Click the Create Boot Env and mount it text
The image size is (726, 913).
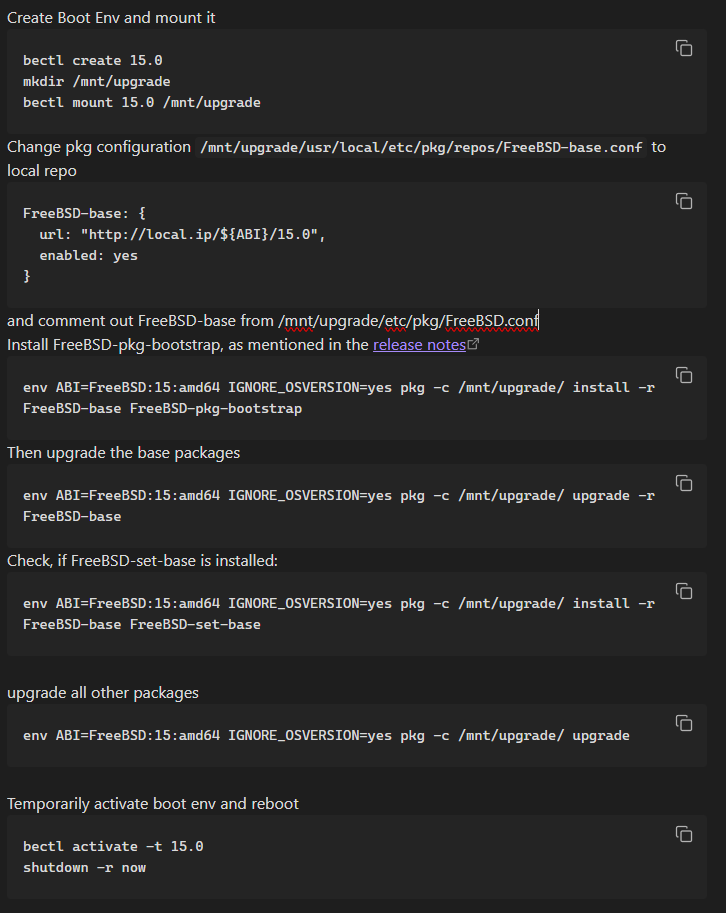111,17
